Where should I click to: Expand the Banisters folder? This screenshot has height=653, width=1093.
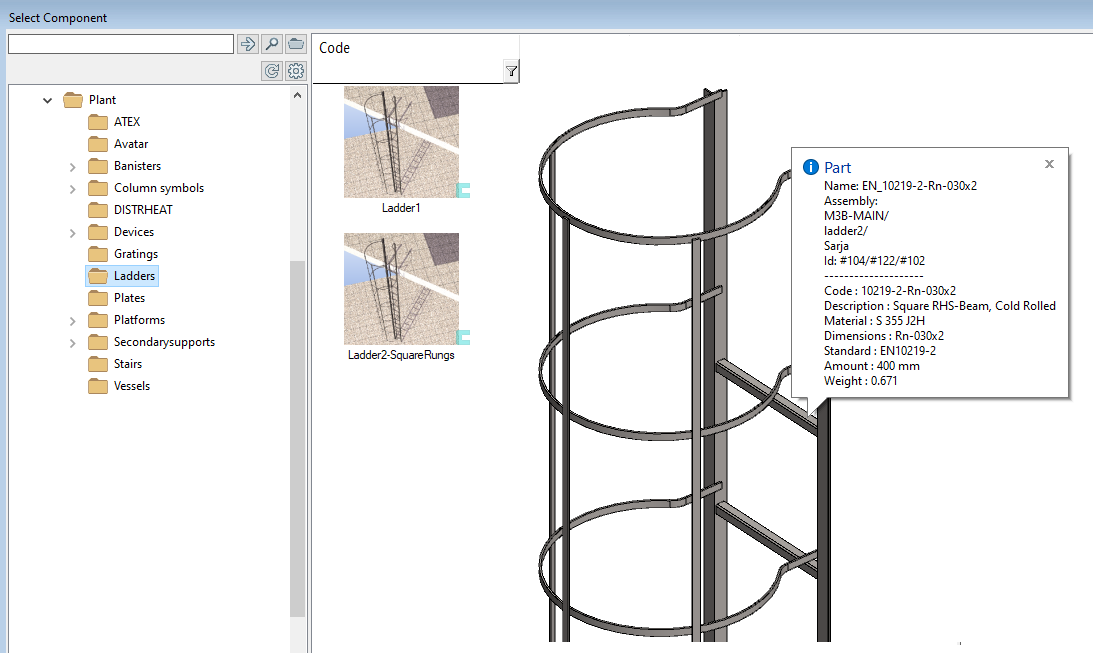[72, 166]
